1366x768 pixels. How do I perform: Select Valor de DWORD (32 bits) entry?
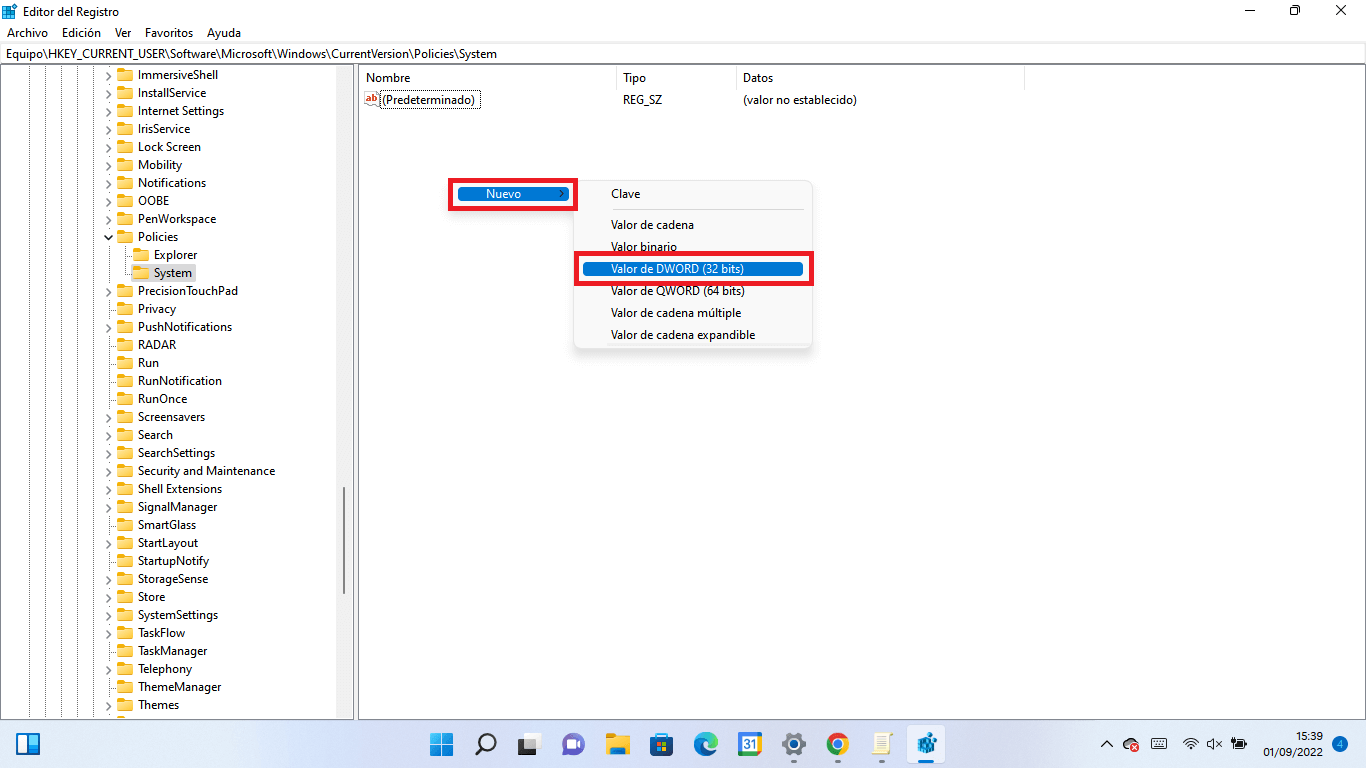pyautogui.click(x=693, y=269)
